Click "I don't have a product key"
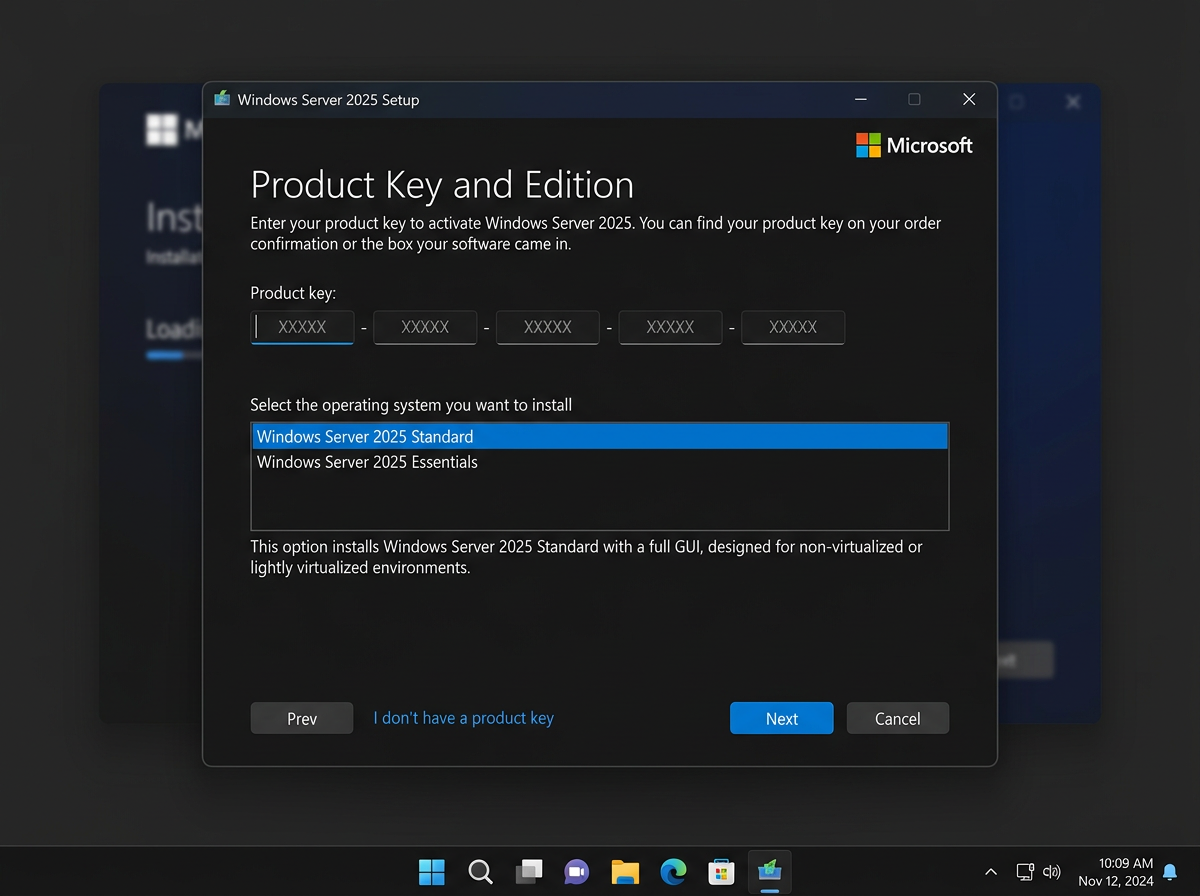Image resolution: width=1200 pixels, height=896 pixels. tap(463, 718)
